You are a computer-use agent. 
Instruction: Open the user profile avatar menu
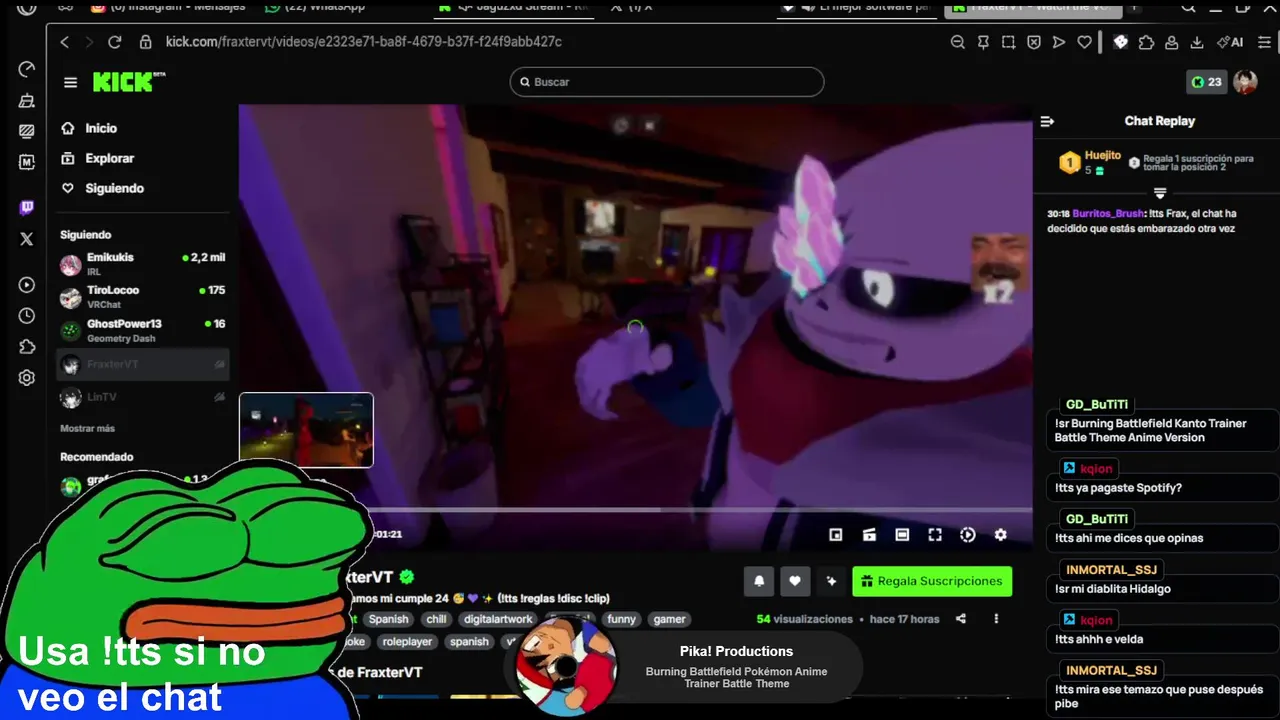(x=1245, y=82)
